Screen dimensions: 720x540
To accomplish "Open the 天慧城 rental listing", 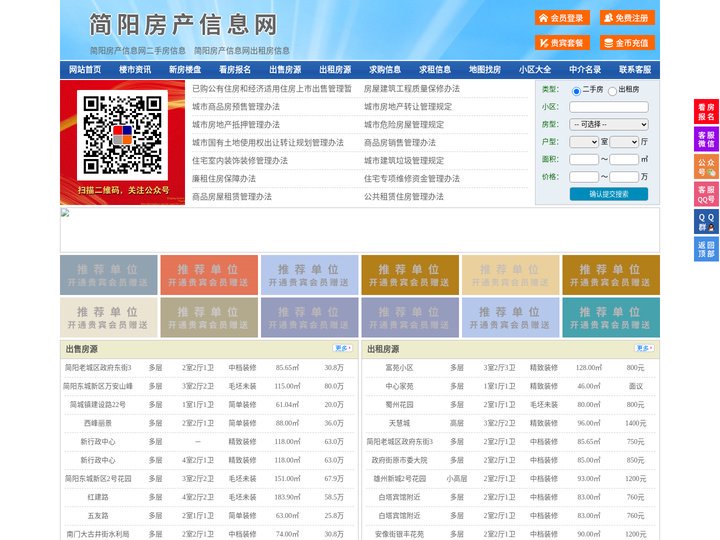I will (399, 423).
